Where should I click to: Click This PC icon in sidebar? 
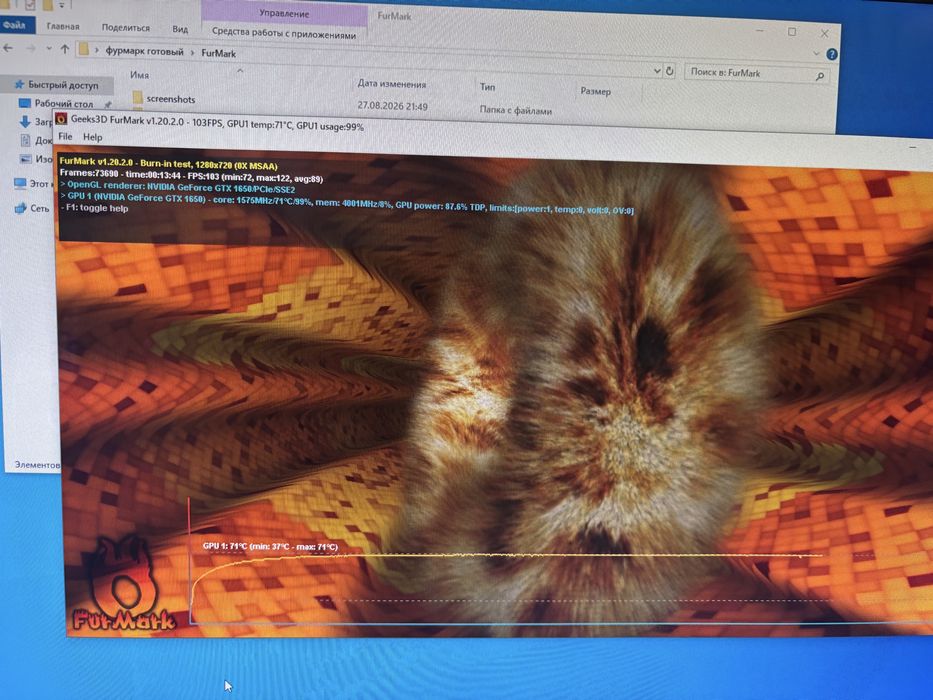[x=20, y=183]
